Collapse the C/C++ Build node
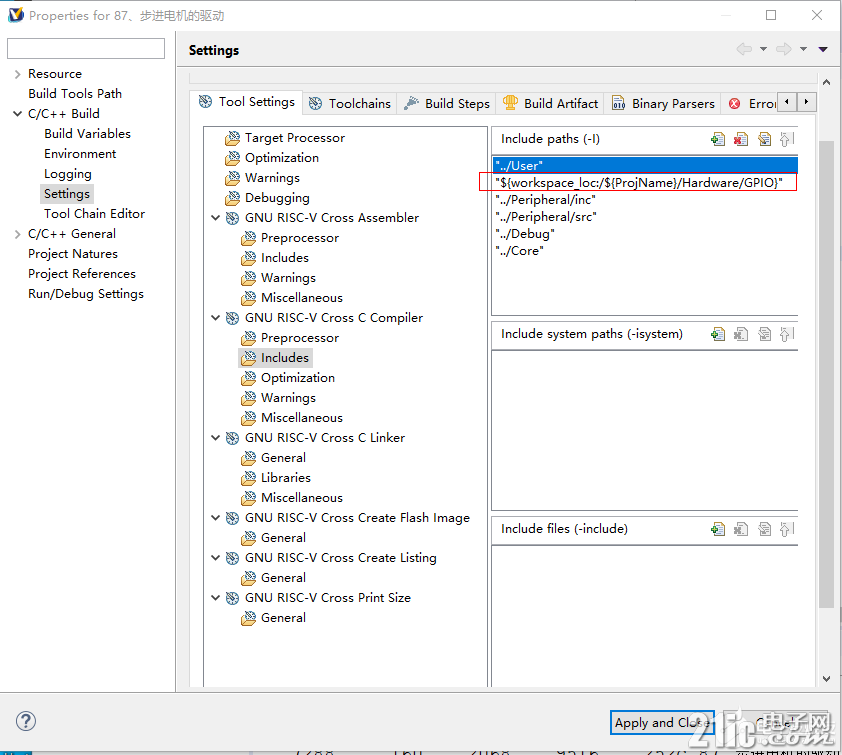The image size is (842, 755). 17,114
